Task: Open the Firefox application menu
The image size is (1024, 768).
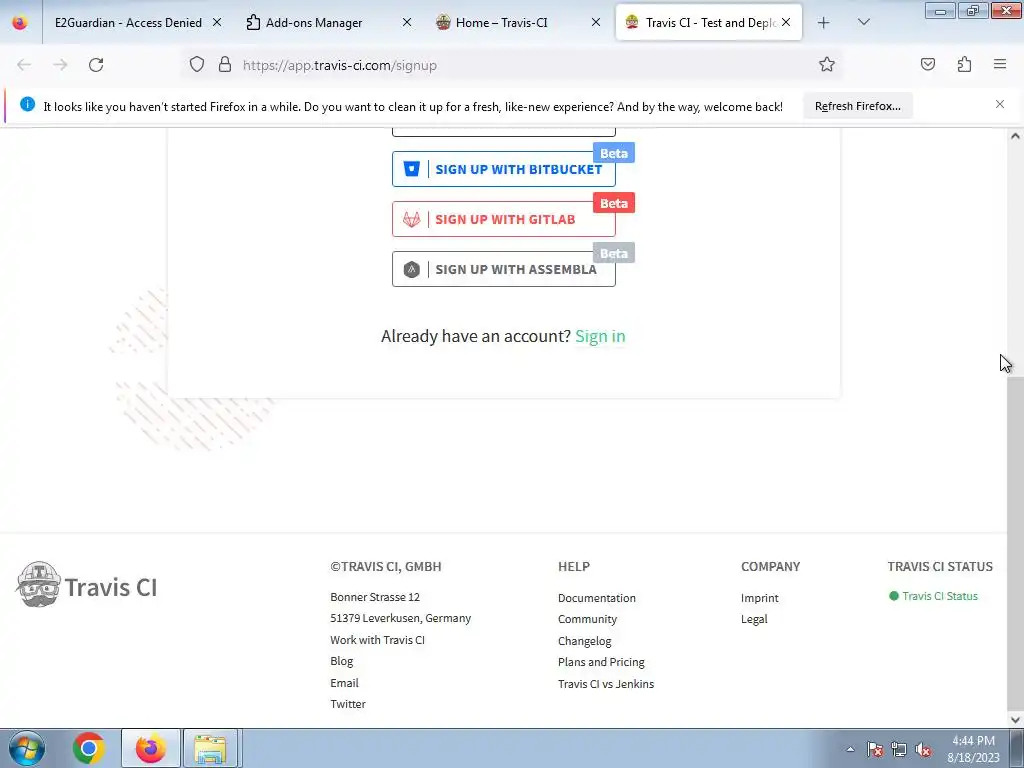Action: pos(1000,64)
